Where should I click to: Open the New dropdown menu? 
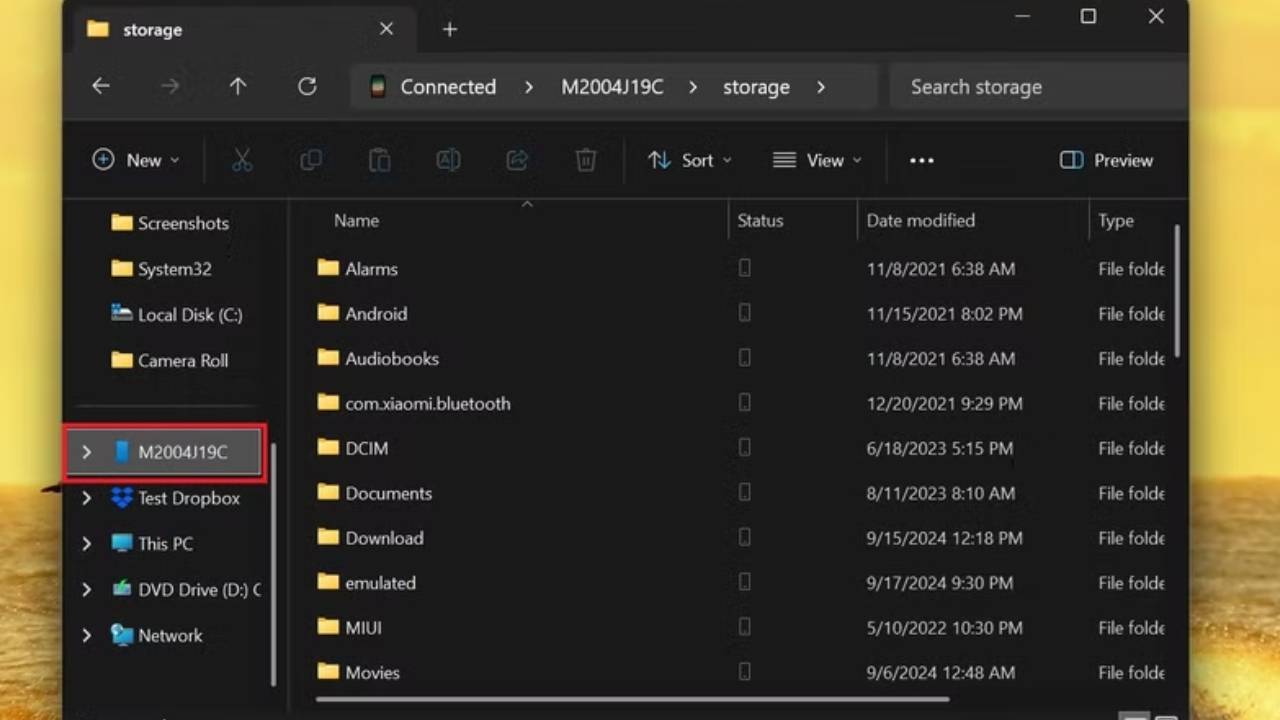click(136, 160)
